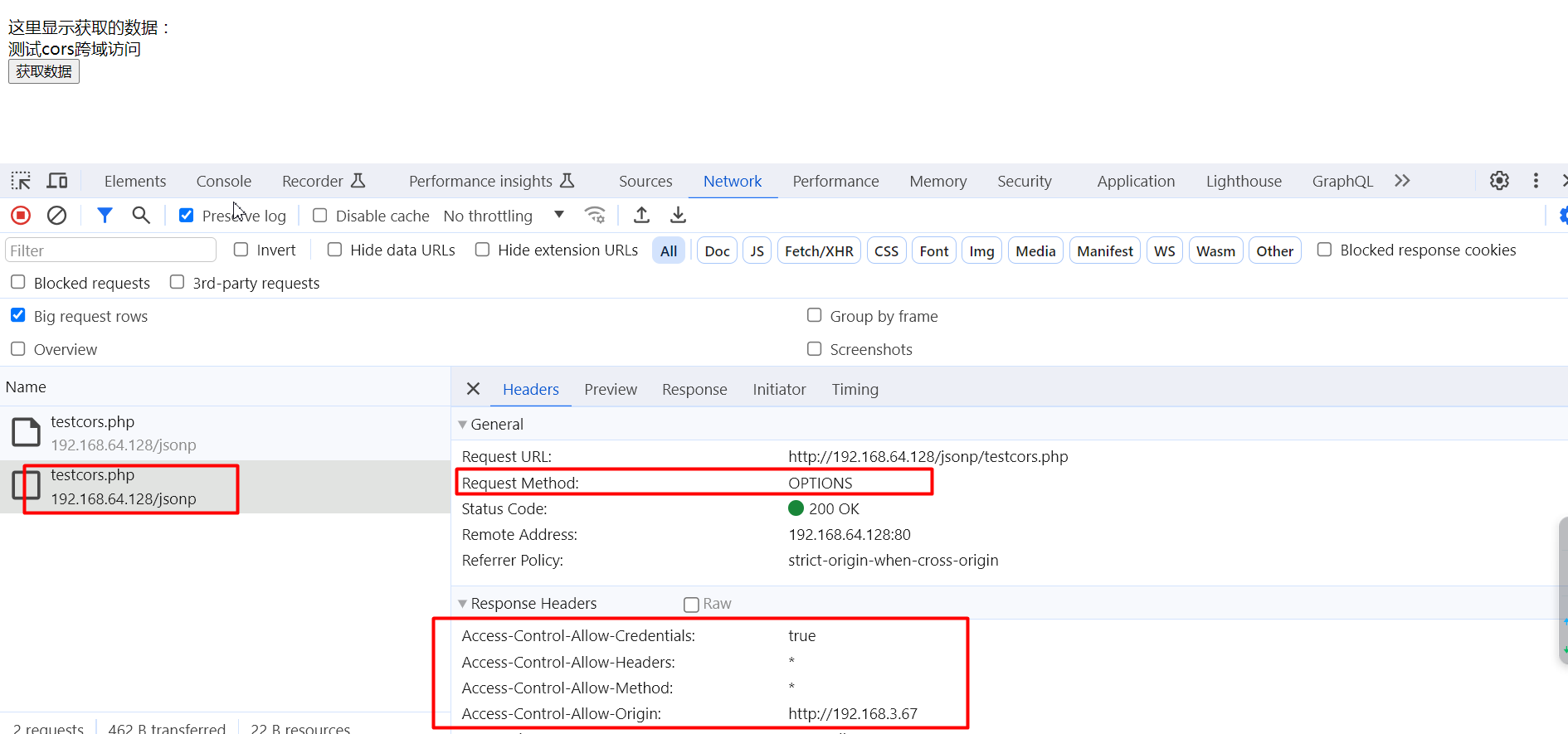Enable Hide extension URLs

[x=482, y=250]
